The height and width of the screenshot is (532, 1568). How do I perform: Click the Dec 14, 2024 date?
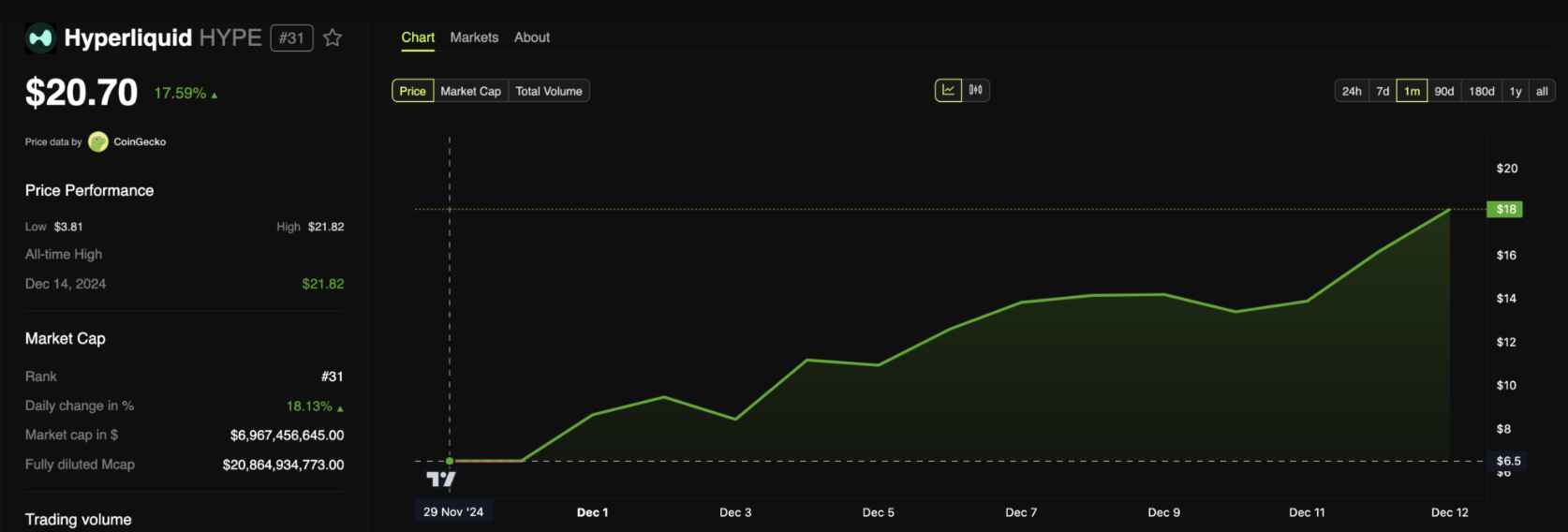click(x=66, y=284)
